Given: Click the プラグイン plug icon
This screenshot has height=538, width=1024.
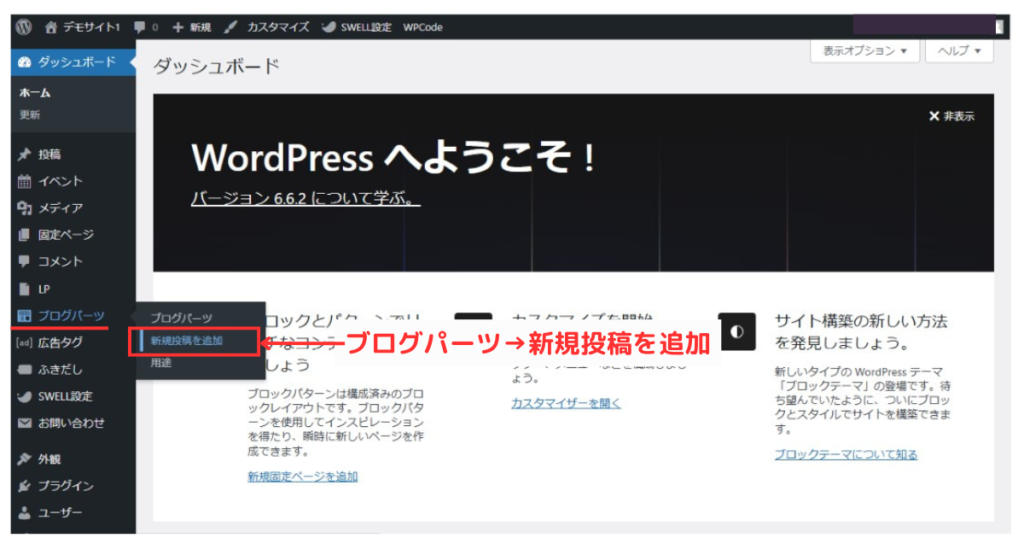Looking at the screenshot, I should tap(24, 486).
